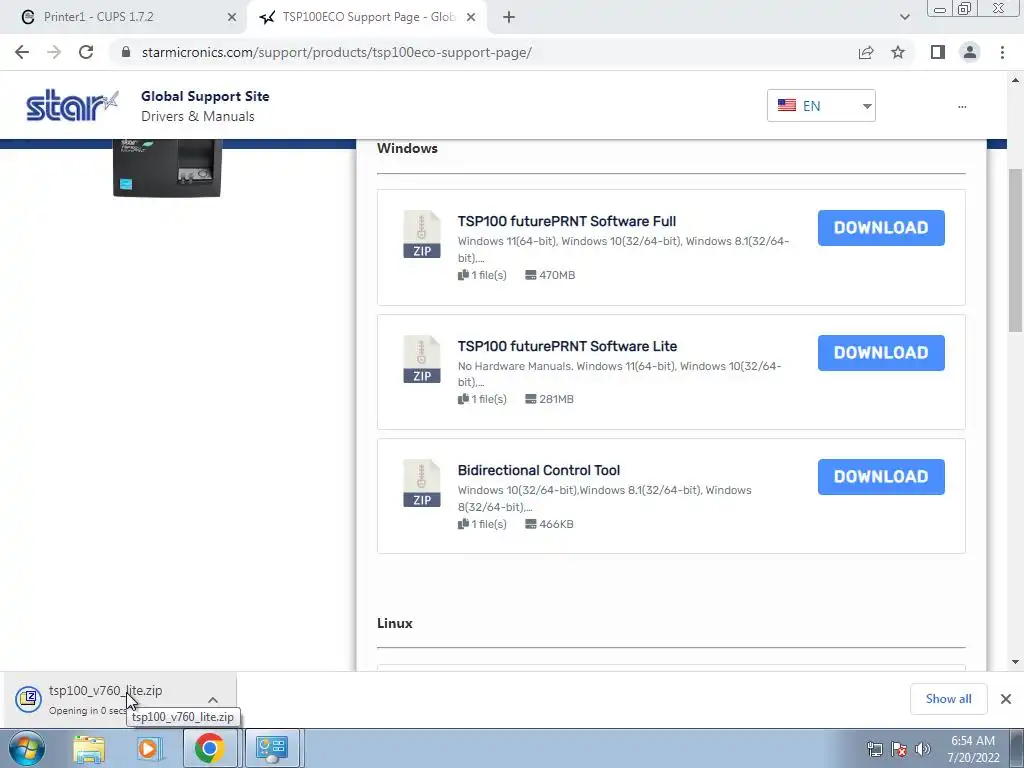Click the scrollbar down arrow
1024x768 pixels.
pyautogui.click(x=1015, y=662)
